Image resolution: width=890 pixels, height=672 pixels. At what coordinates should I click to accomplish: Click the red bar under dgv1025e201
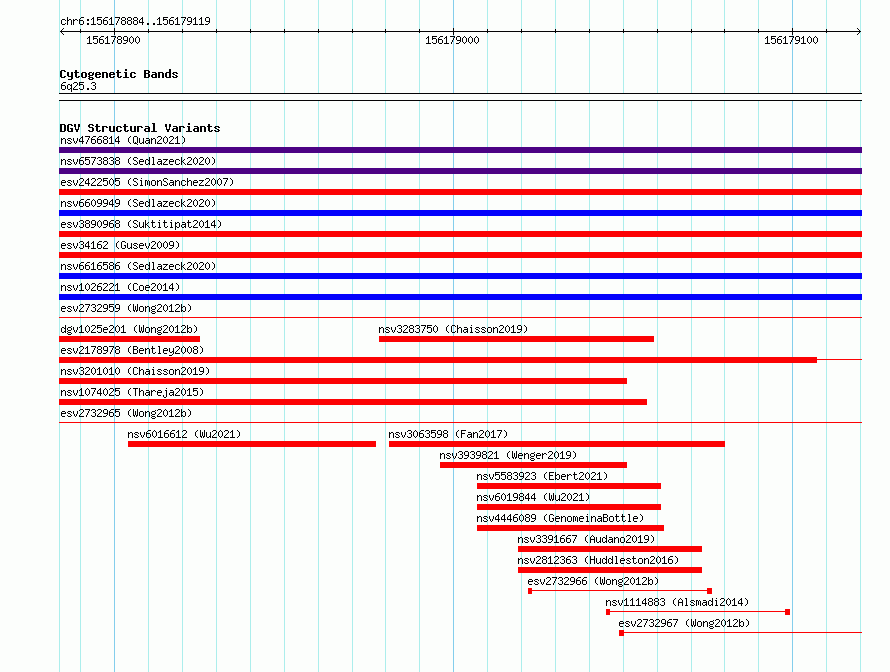click(129, 339)
